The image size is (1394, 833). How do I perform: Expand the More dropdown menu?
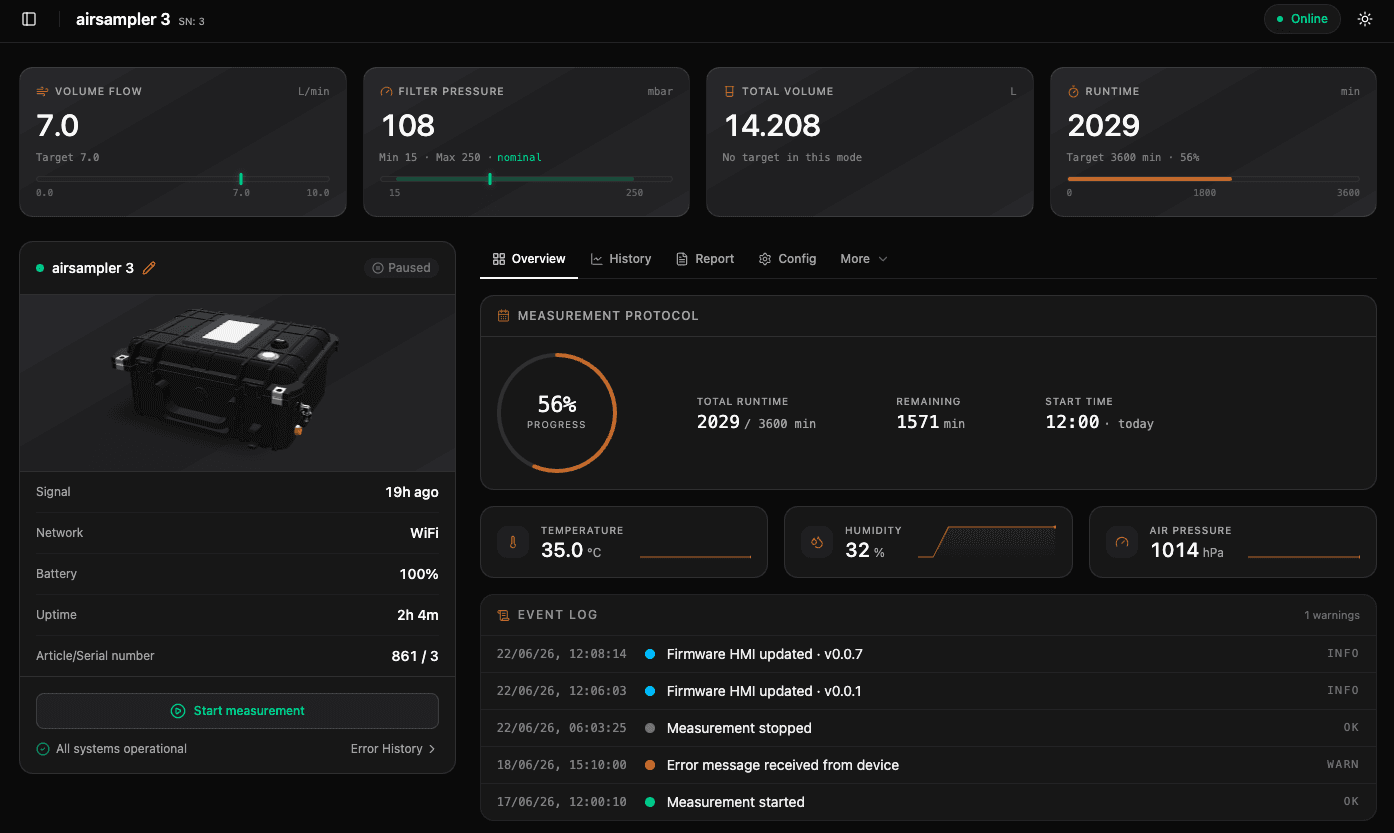pos(863,259)
